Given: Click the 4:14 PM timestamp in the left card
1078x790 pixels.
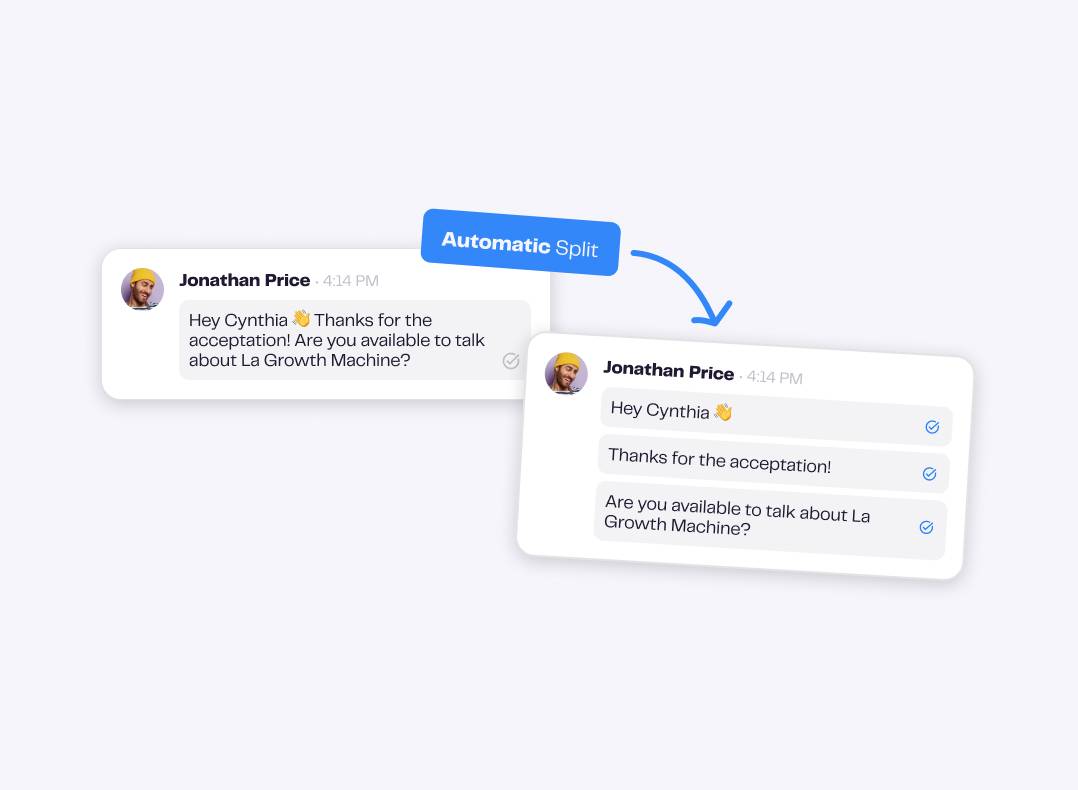Looking at the screenshot, I should (x=351, y=281).
